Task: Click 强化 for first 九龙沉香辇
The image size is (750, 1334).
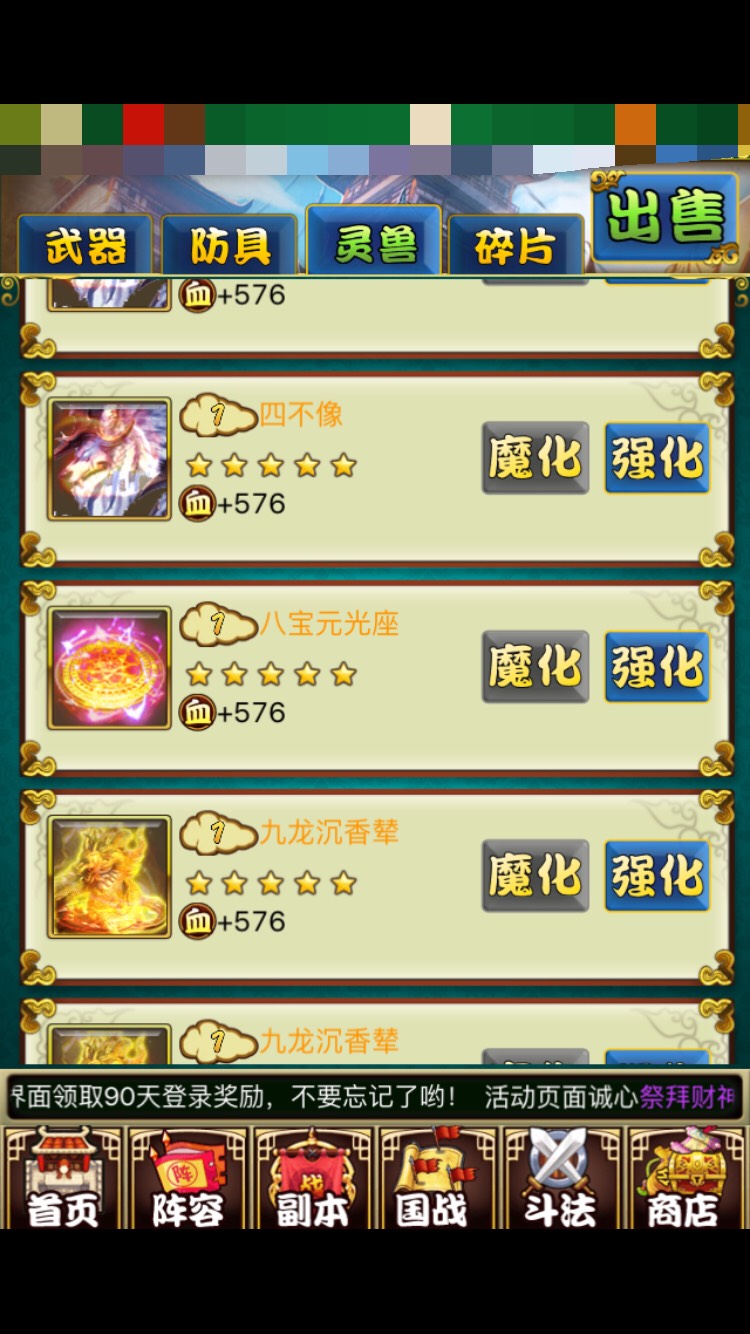Action: (657, 876)
